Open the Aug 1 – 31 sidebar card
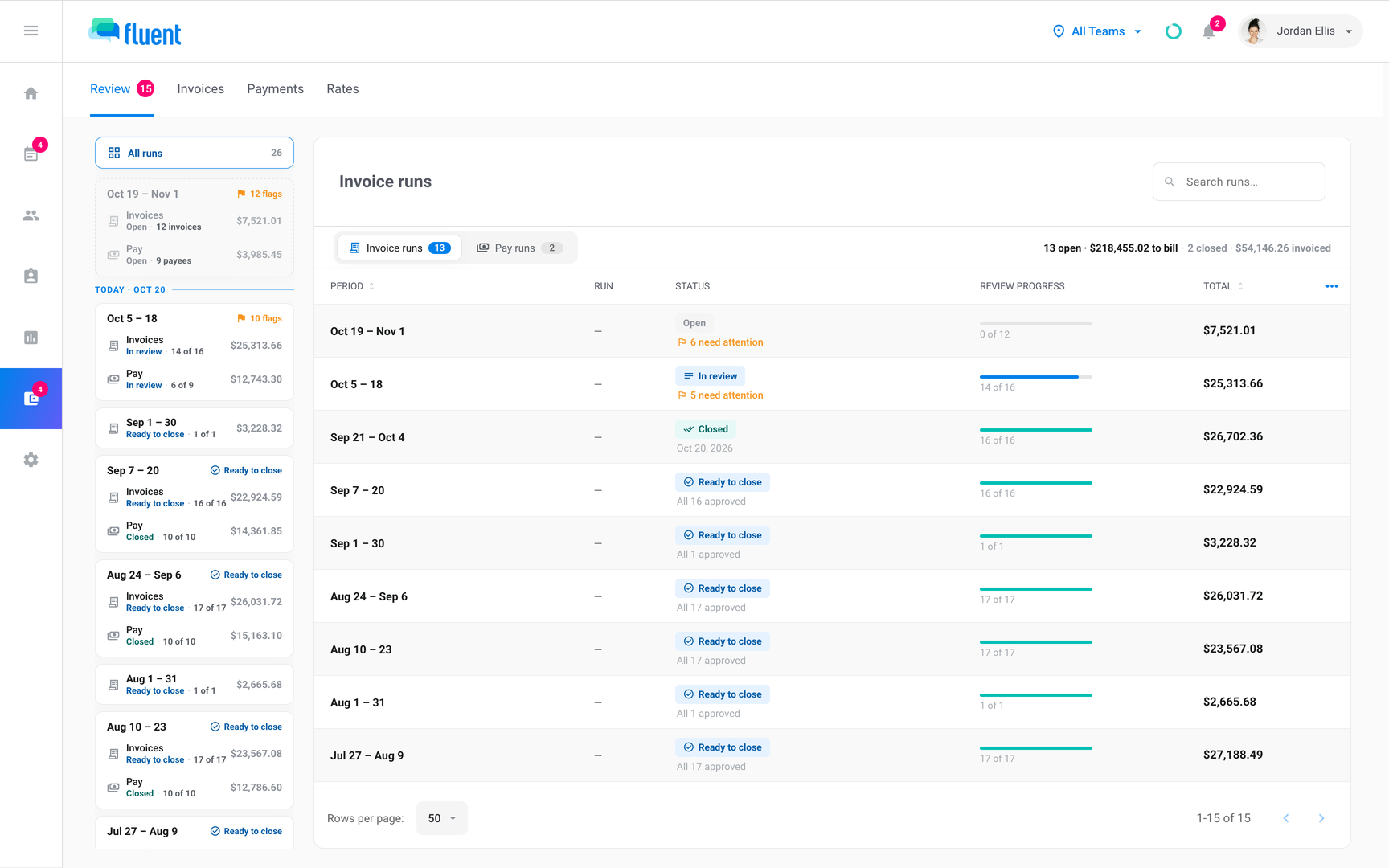 pos(195,685)
